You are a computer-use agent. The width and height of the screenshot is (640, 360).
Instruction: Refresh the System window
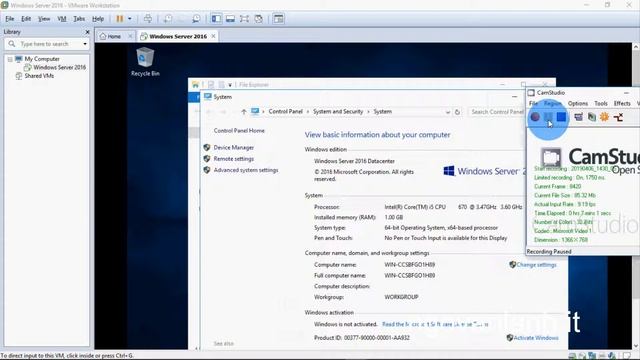pos(458,112)
